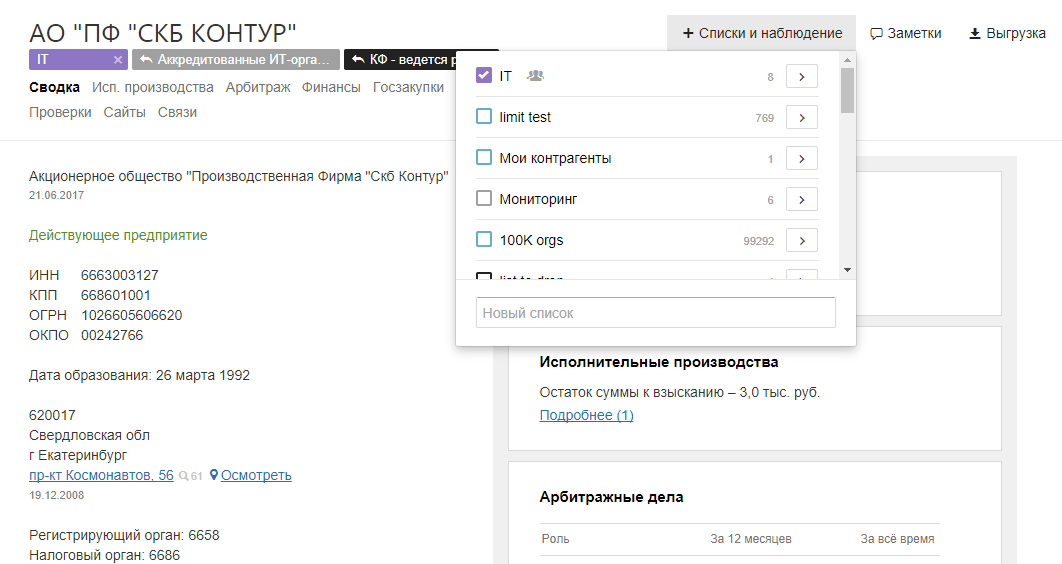Screen dimensions: 1062x564
Task: Enable the Мониторинг list checkbox
Action: coord(484,199)
